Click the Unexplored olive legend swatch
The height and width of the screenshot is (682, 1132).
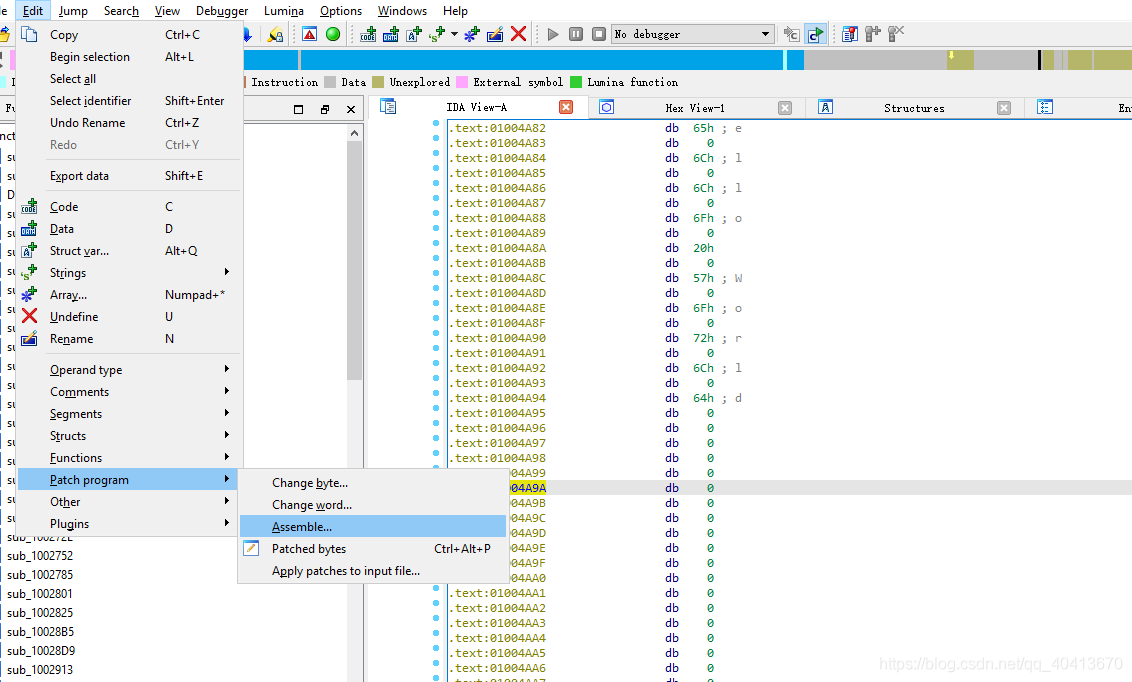pos(378,82)
